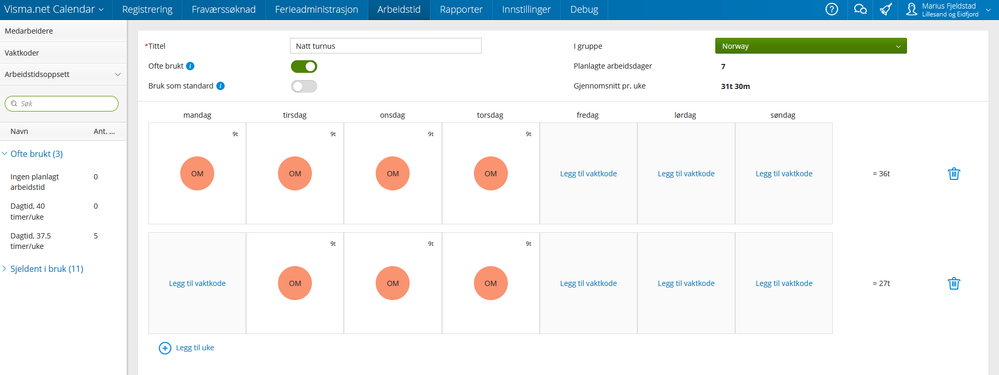Viewport: 999px width, 375px height.
Task: Select the Arbeidstid tab
Action: point(398,10)
